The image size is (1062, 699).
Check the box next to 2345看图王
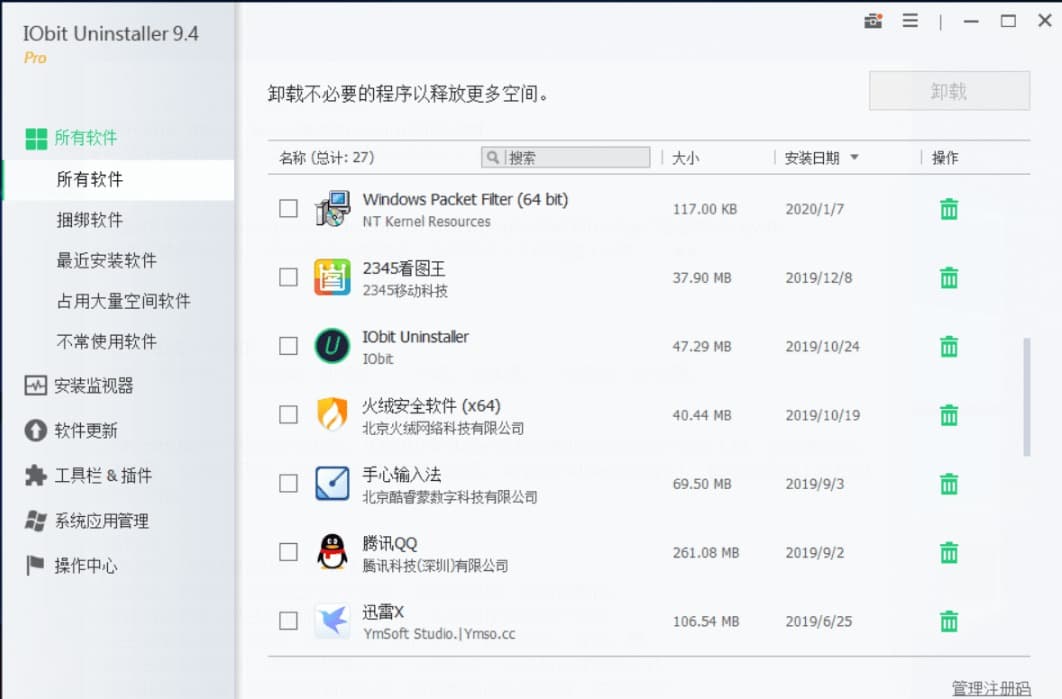[x=289, y=277]
